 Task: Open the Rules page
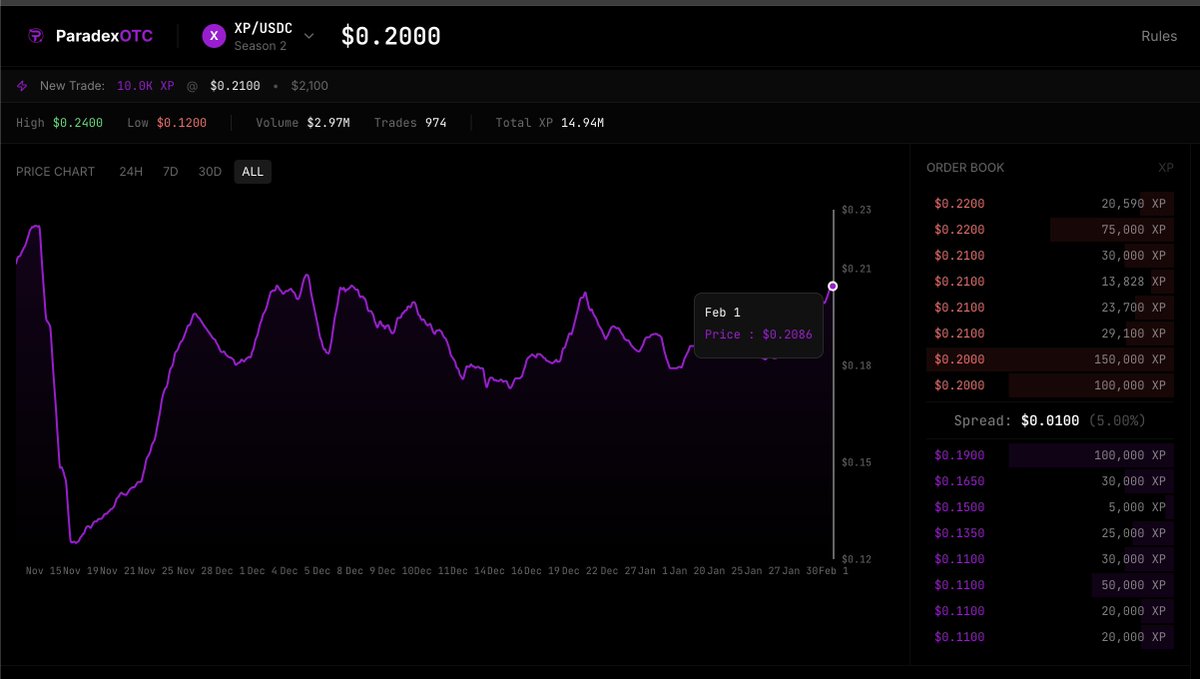coord(1159,36)
